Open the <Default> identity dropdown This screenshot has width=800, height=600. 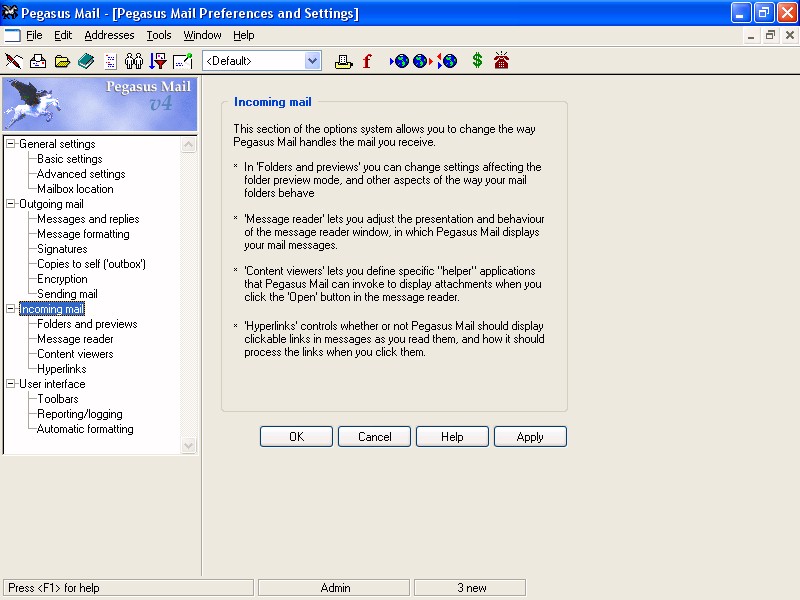pos(312,61)
